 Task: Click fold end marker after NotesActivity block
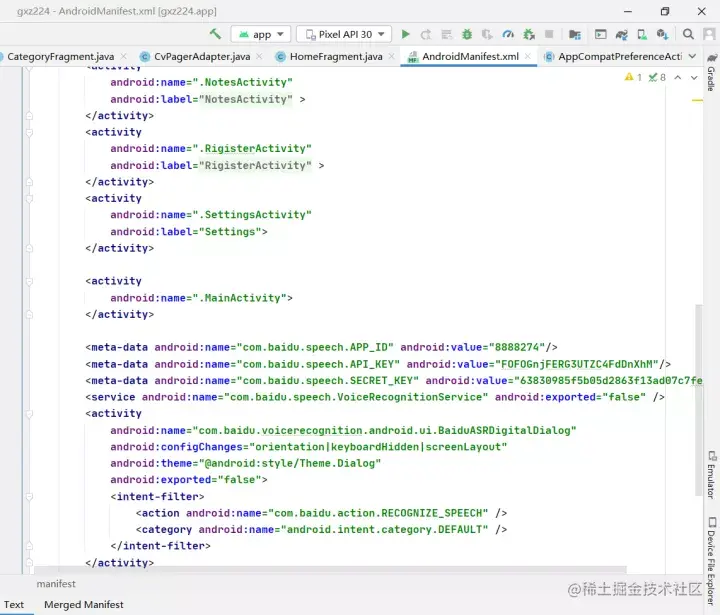[29, 116]
